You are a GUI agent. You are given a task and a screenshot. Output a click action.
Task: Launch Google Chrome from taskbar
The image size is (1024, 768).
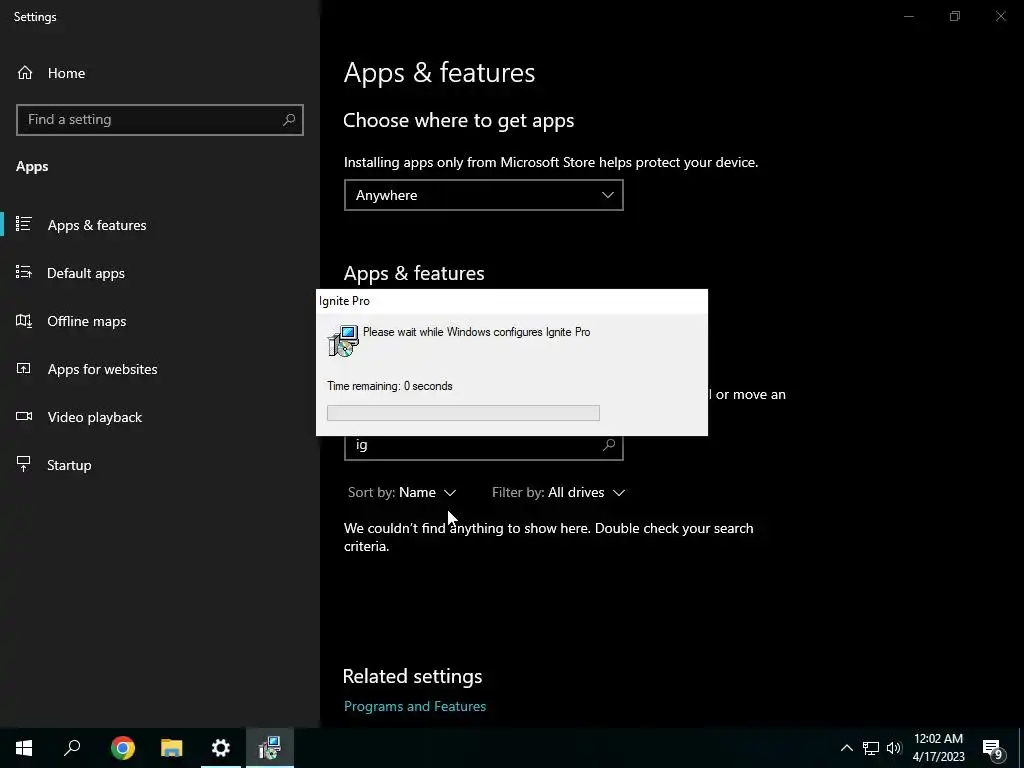[x=123, y=748]
